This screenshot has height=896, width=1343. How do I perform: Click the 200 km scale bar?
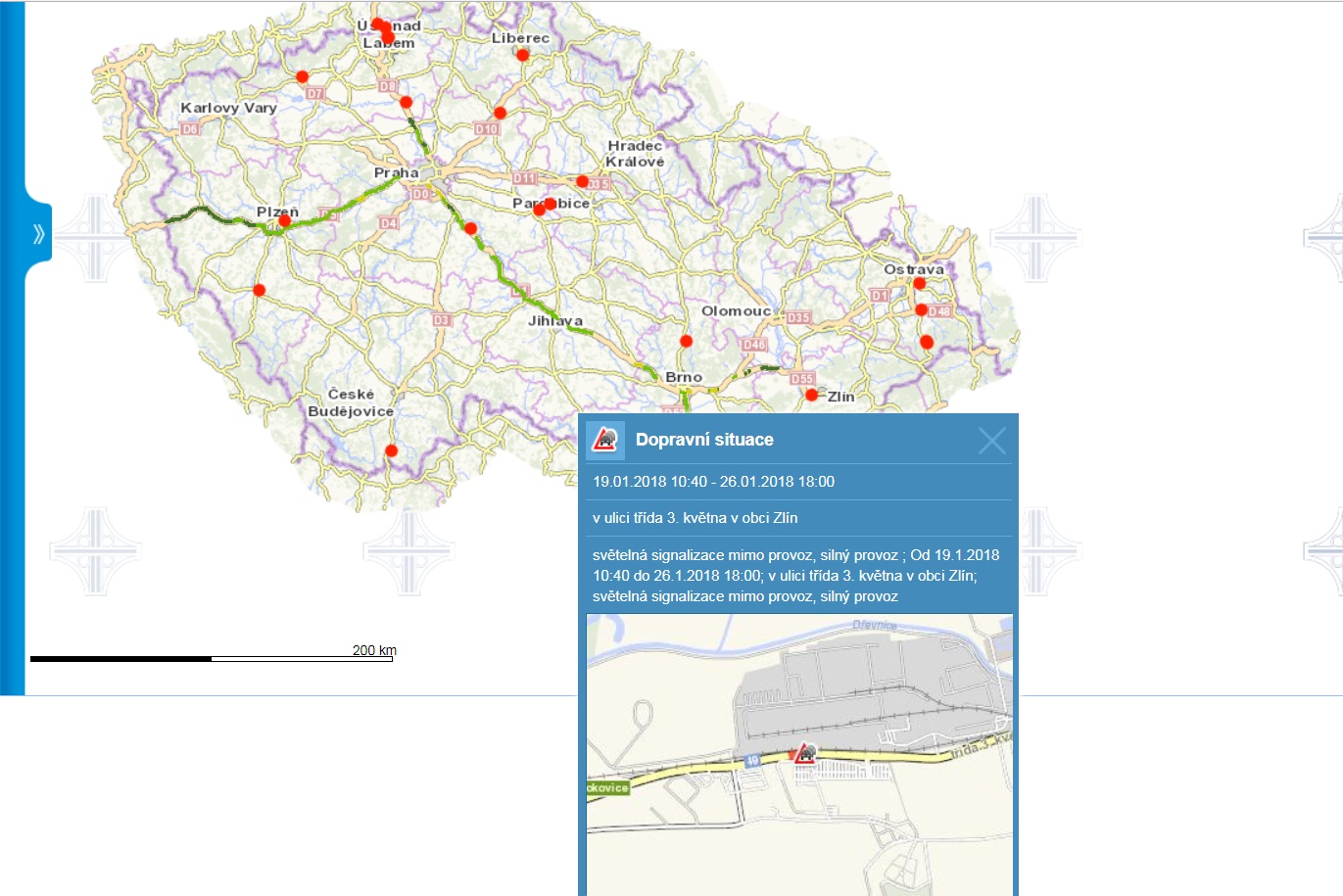212,659
